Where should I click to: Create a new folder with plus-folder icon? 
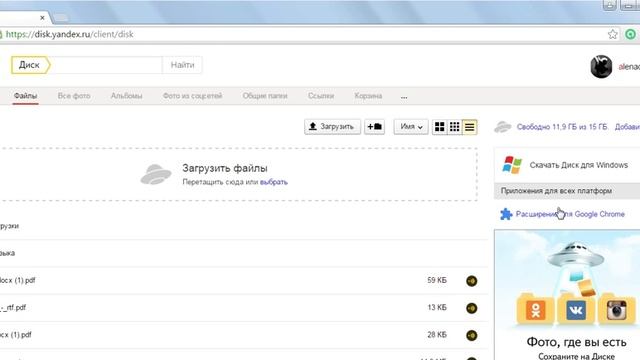(374, 127)
